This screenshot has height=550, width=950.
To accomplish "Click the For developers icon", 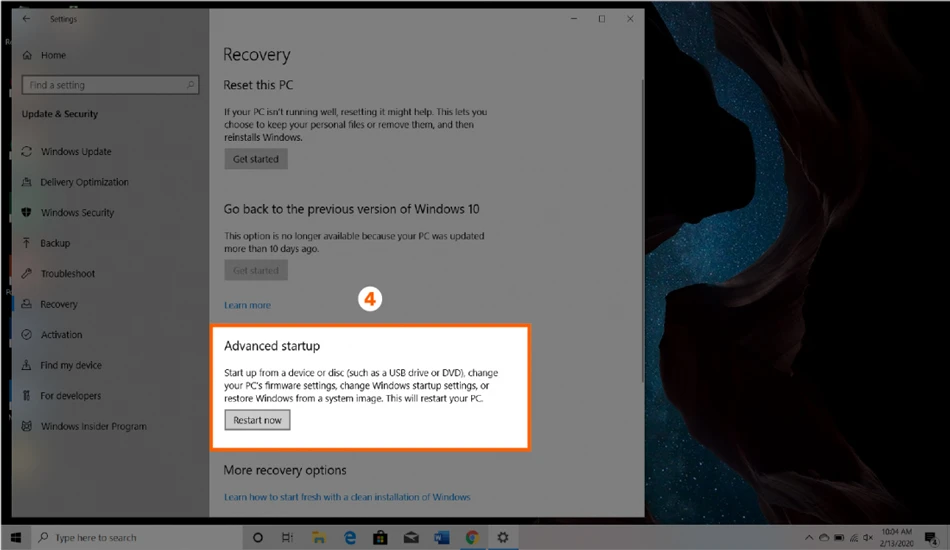I will point(27,396).
